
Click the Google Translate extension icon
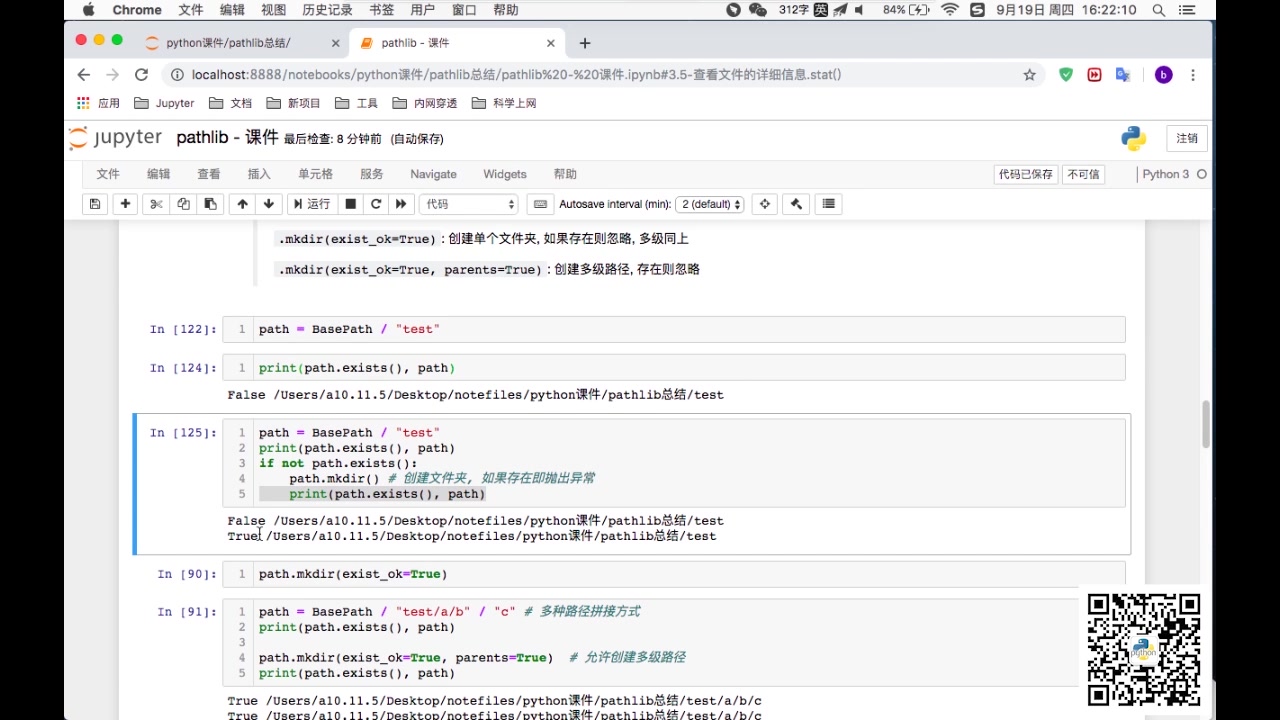[x=1123, y=75]
